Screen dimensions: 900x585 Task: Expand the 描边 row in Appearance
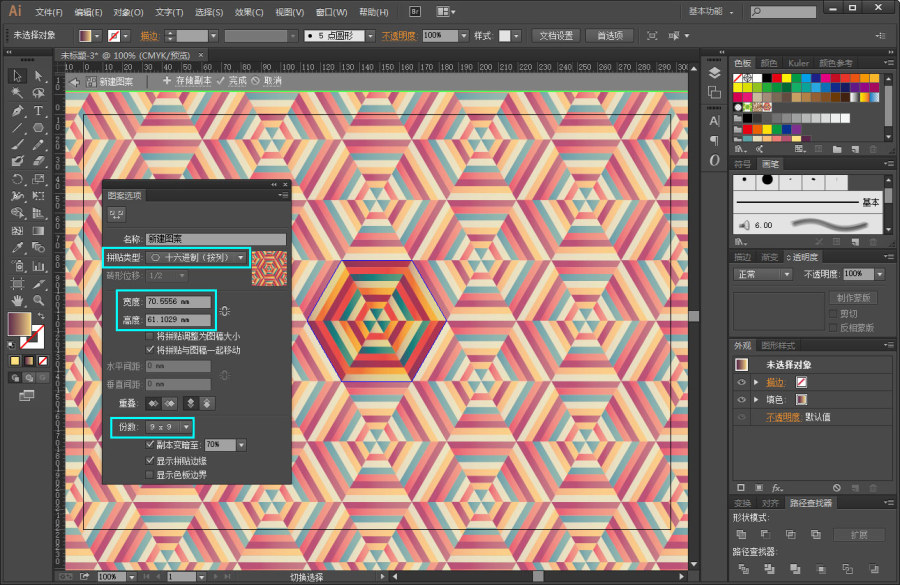(x=756, y=382)
